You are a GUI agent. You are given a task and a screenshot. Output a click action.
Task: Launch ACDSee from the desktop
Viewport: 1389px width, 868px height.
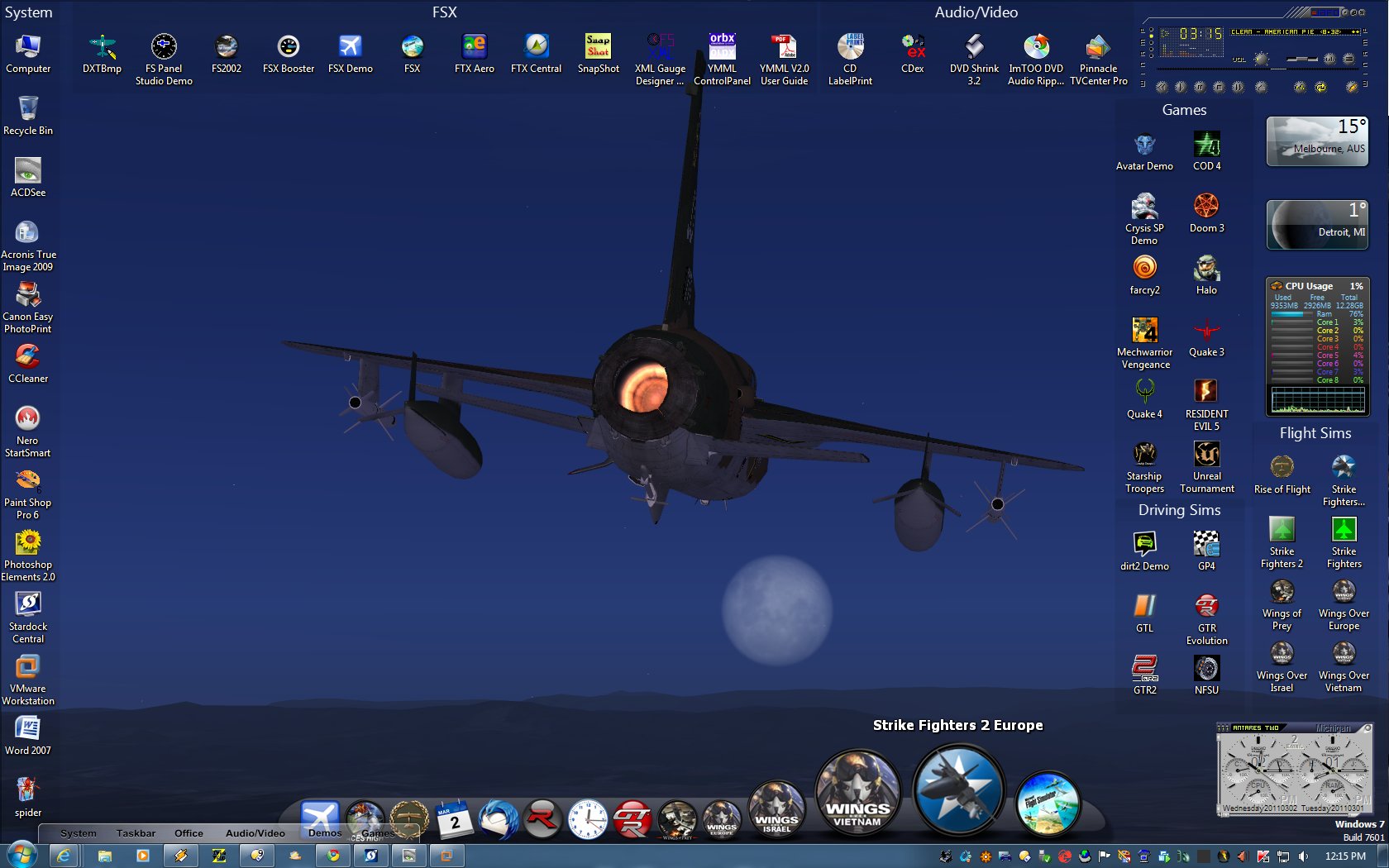[28, 178]
